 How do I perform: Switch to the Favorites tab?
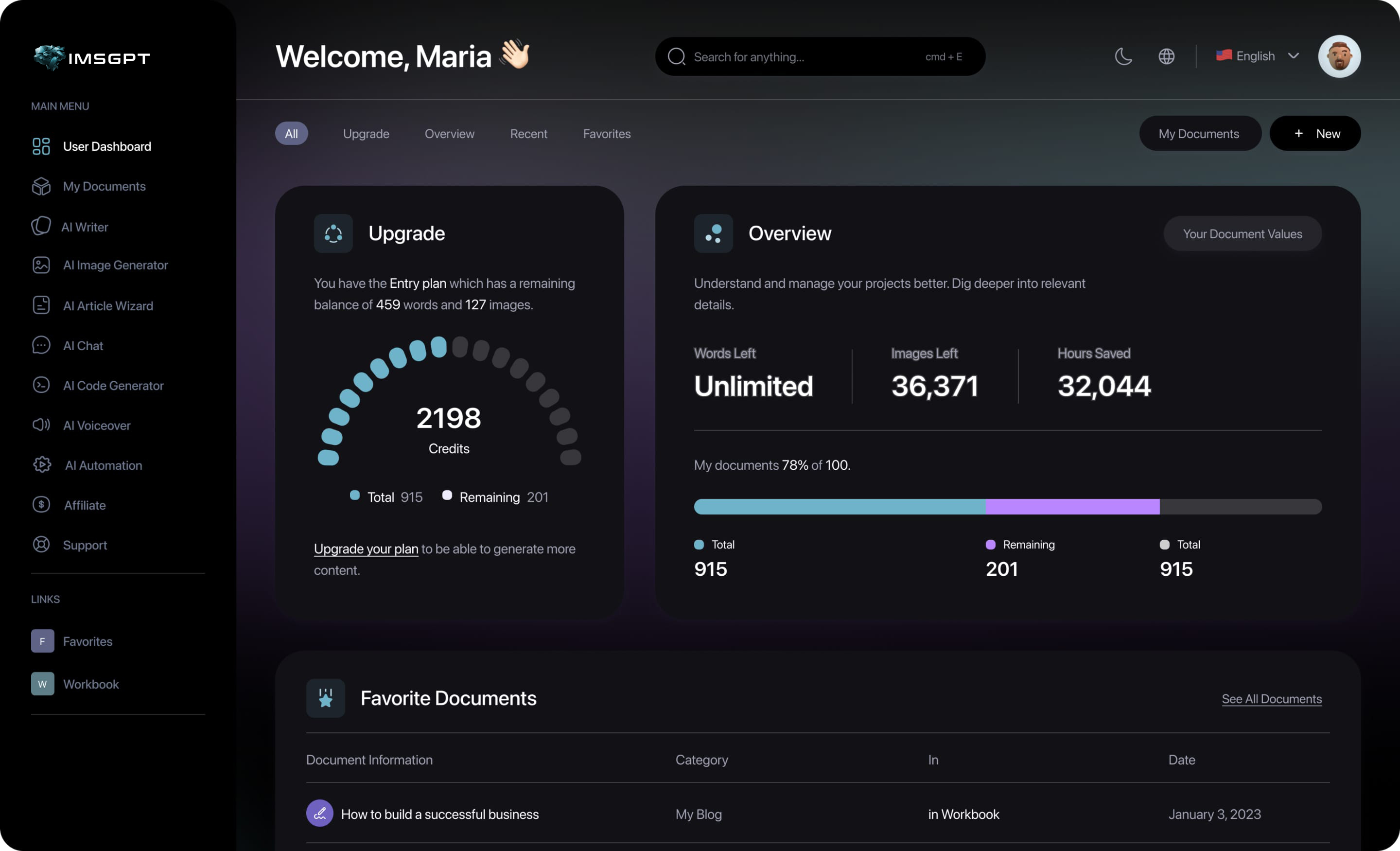606,134
